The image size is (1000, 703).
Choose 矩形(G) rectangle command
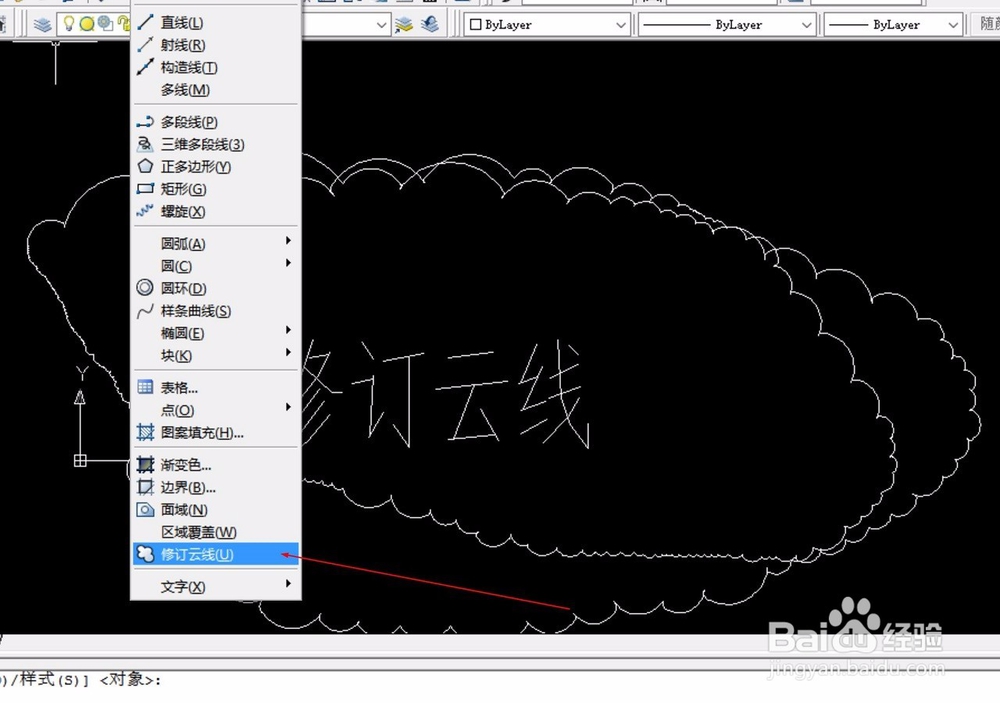(x=216, y=189)
